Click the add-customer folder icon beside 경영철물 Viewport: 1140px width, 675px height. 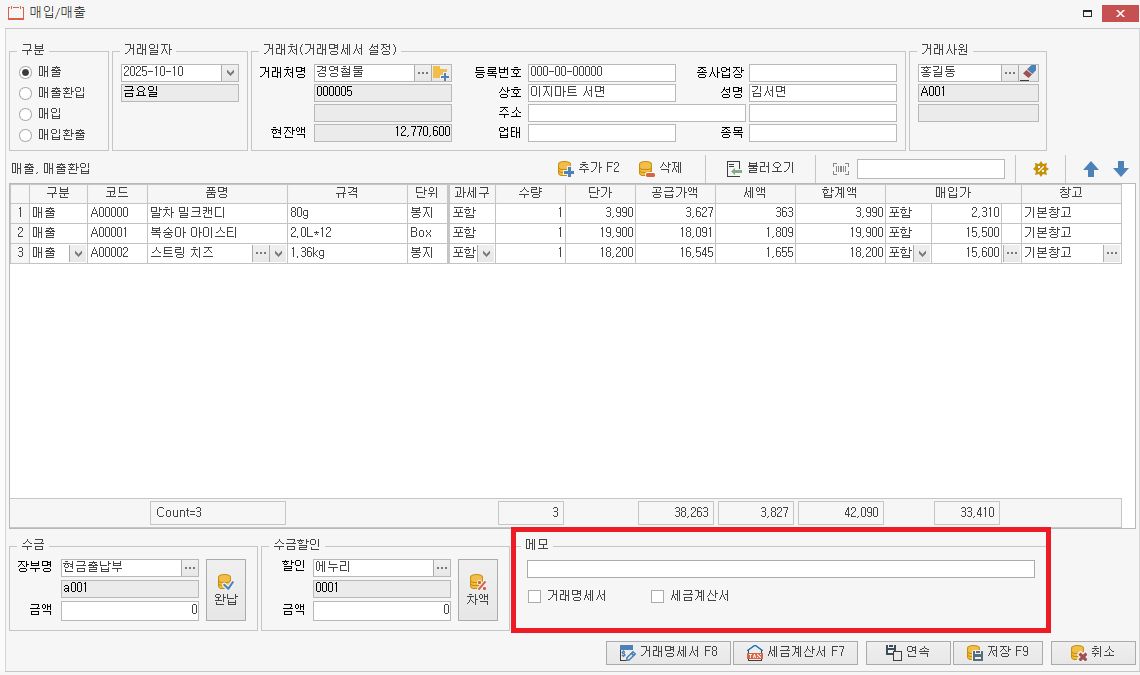(x=441, y=73)
